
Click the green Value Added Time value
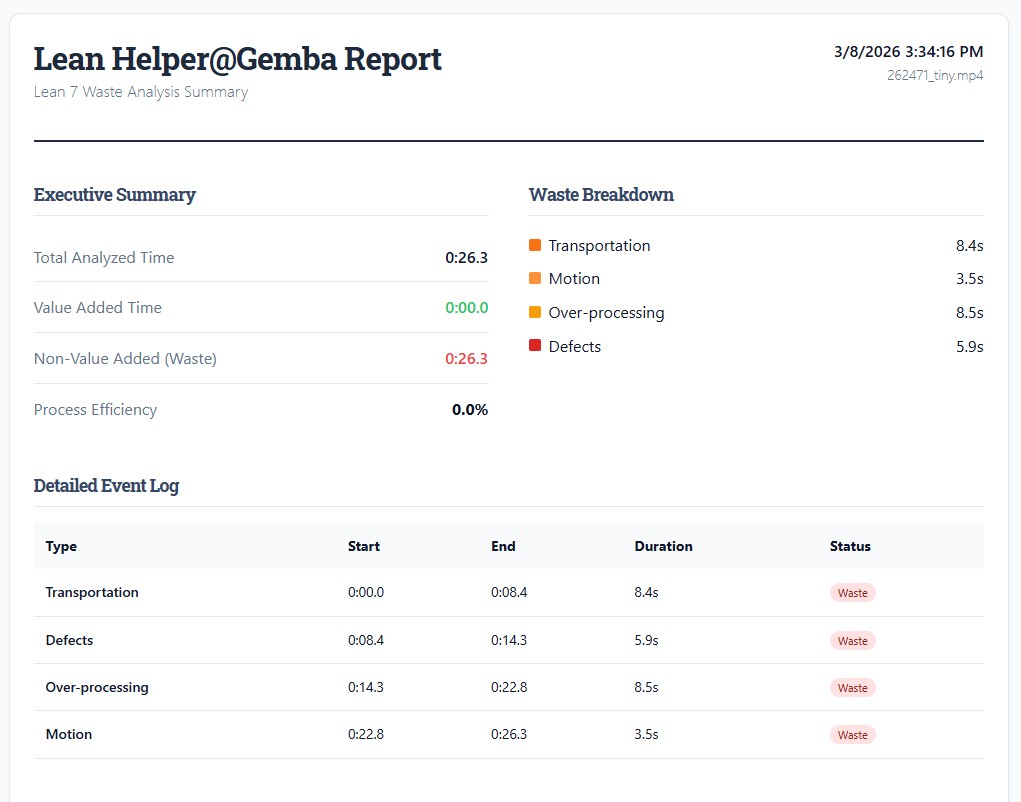click(467, 308)
